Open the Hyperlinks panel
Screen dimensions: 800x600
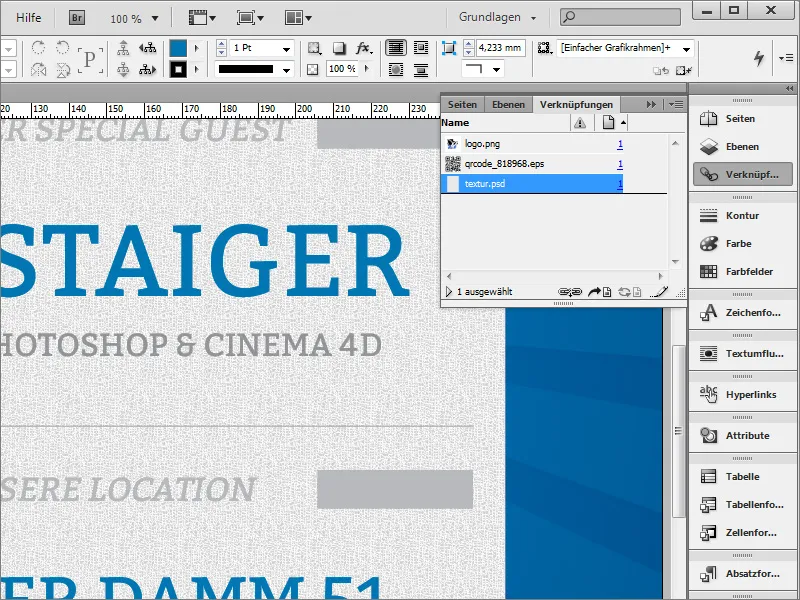click(x=742, y=394)
